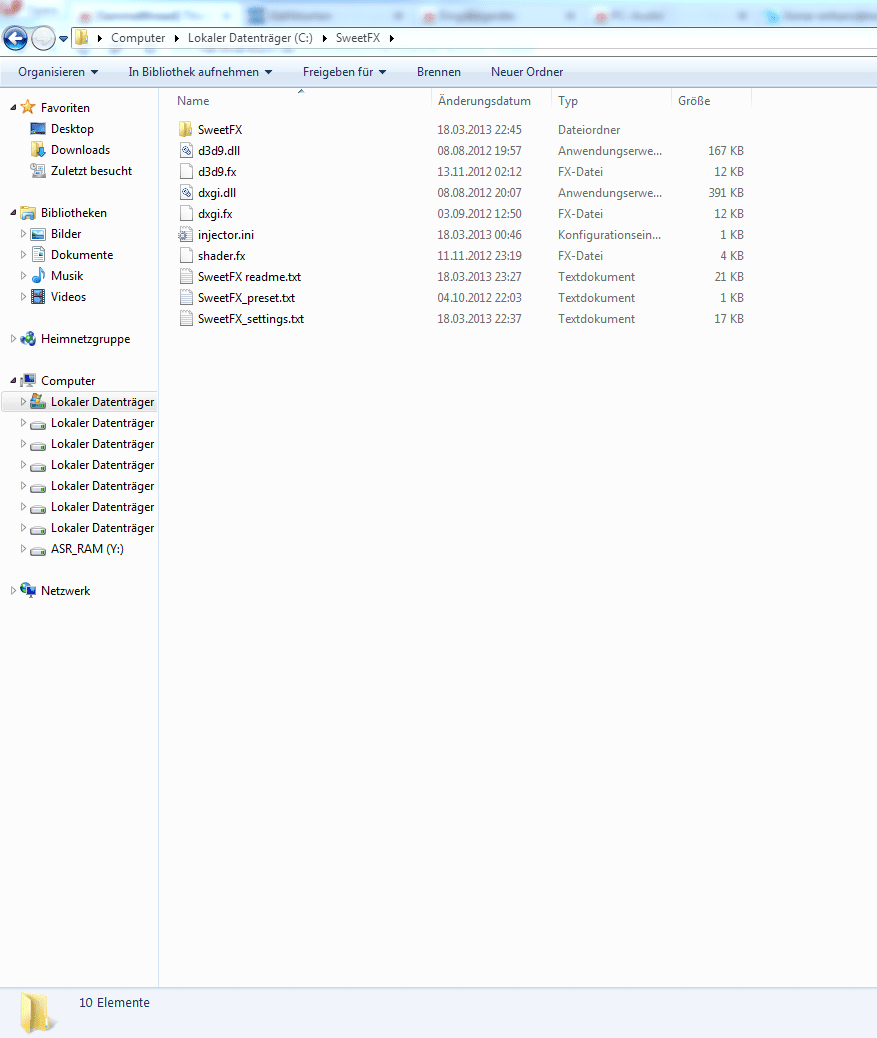
Task: Expand the Musik library node
Action: click(x=23, y=275)
